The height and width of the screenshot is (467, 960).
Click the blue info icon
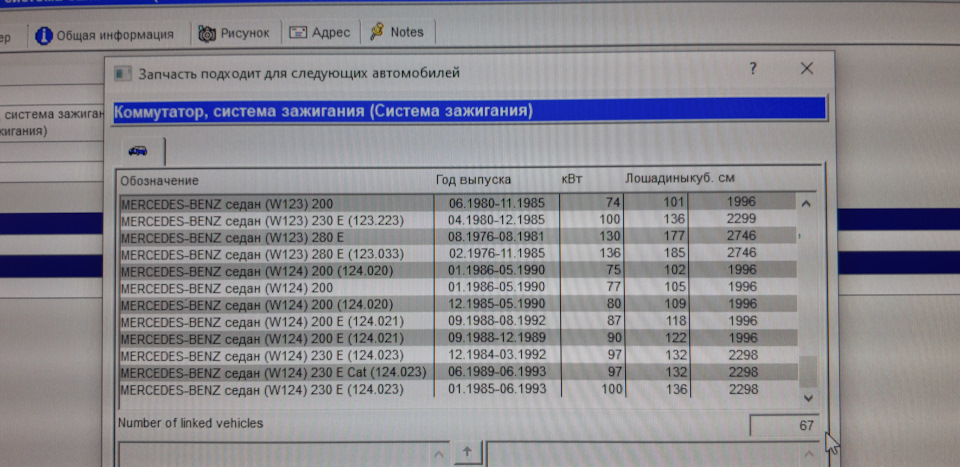point(43,35)
